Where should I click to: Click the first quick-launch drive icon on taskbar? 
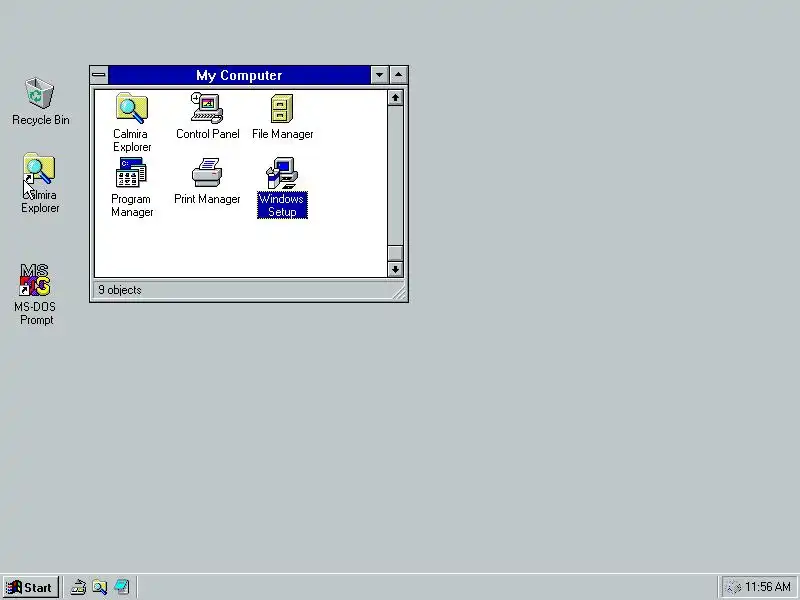[x=78, y=587]
